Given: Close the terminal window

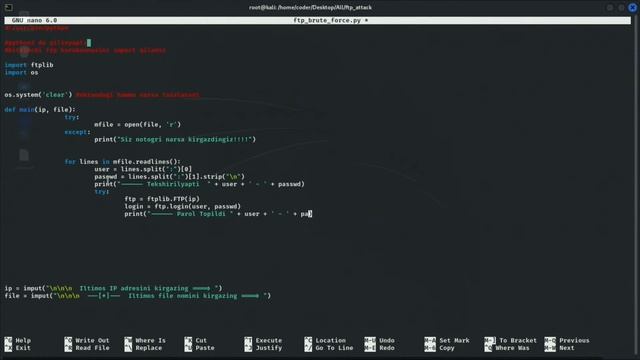Looking at the screenshot, I should [x=633, y=7].
